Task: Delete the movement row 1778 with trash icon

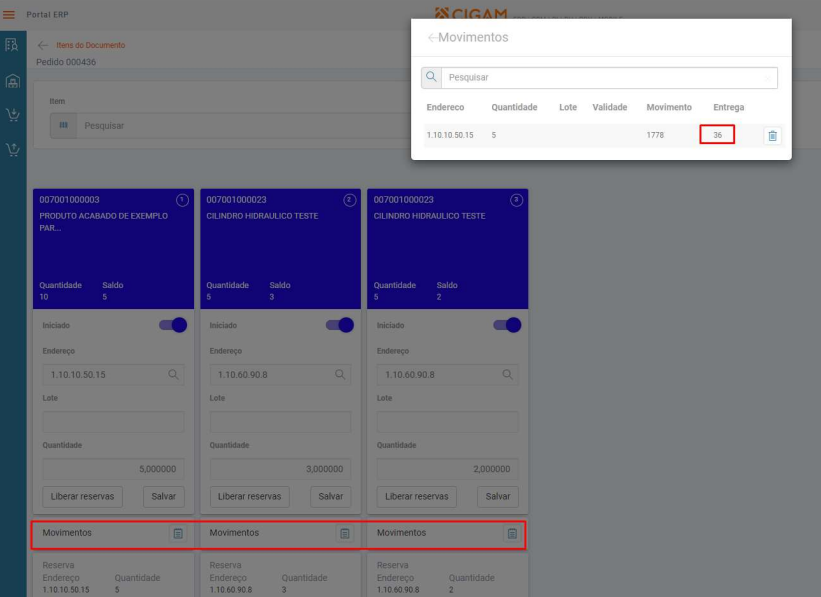Action: click(x=772, y=136)
